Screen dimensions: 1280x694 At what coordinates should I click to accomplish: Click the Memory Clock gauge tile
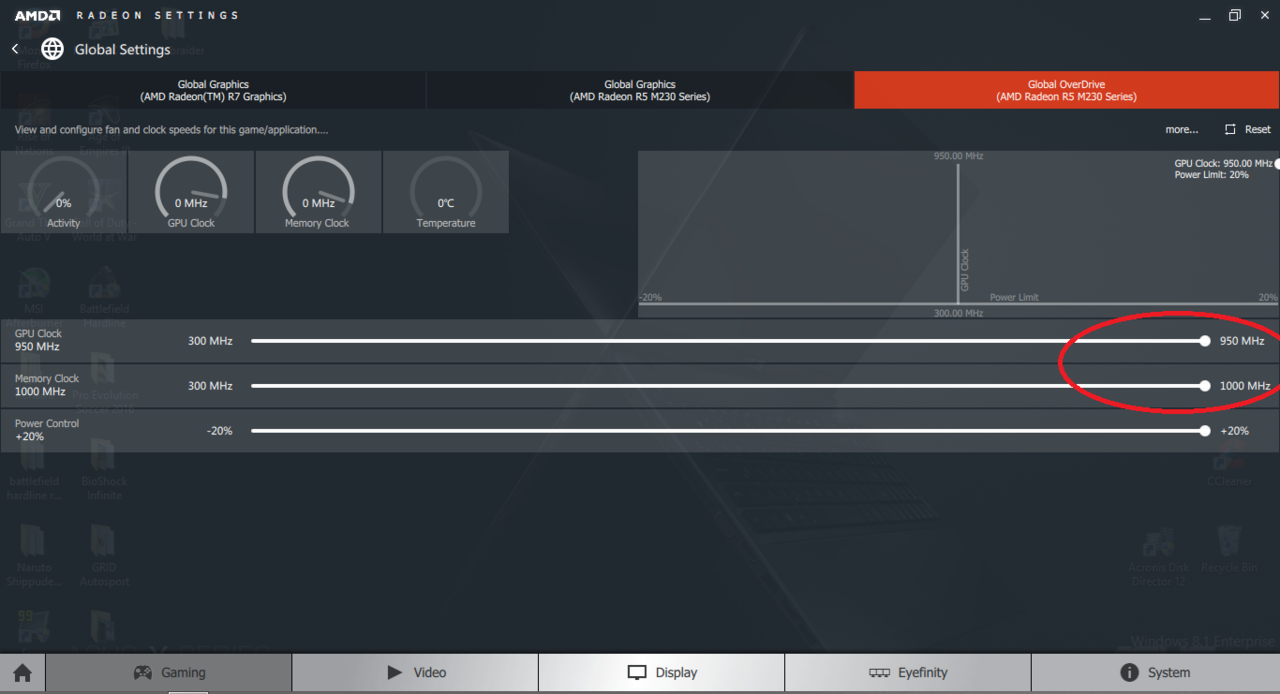pyautogui.click(x=318, y=192)
